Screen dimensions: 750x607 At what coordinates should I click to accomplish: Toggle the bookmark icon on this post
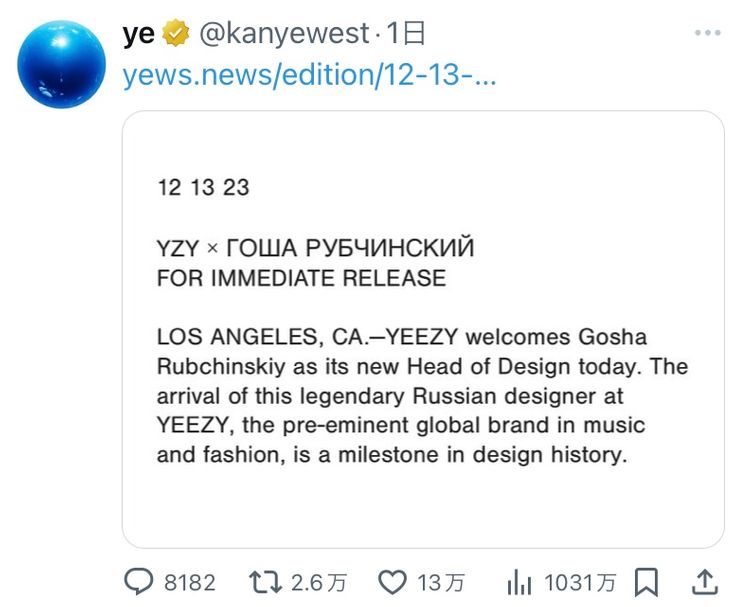(x=647, y=582)
